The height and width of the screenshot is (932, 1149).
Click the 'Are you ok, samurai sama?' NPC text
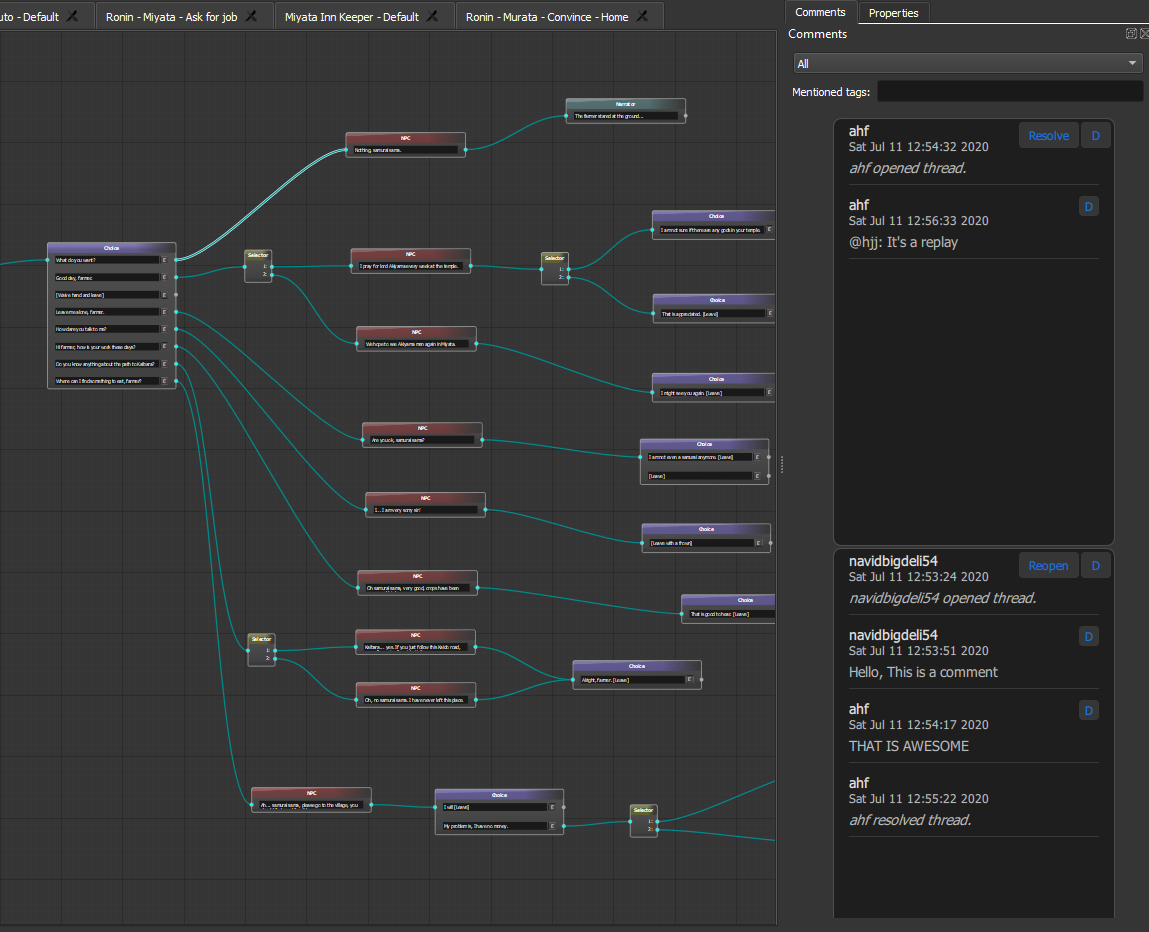click(422, 440)
